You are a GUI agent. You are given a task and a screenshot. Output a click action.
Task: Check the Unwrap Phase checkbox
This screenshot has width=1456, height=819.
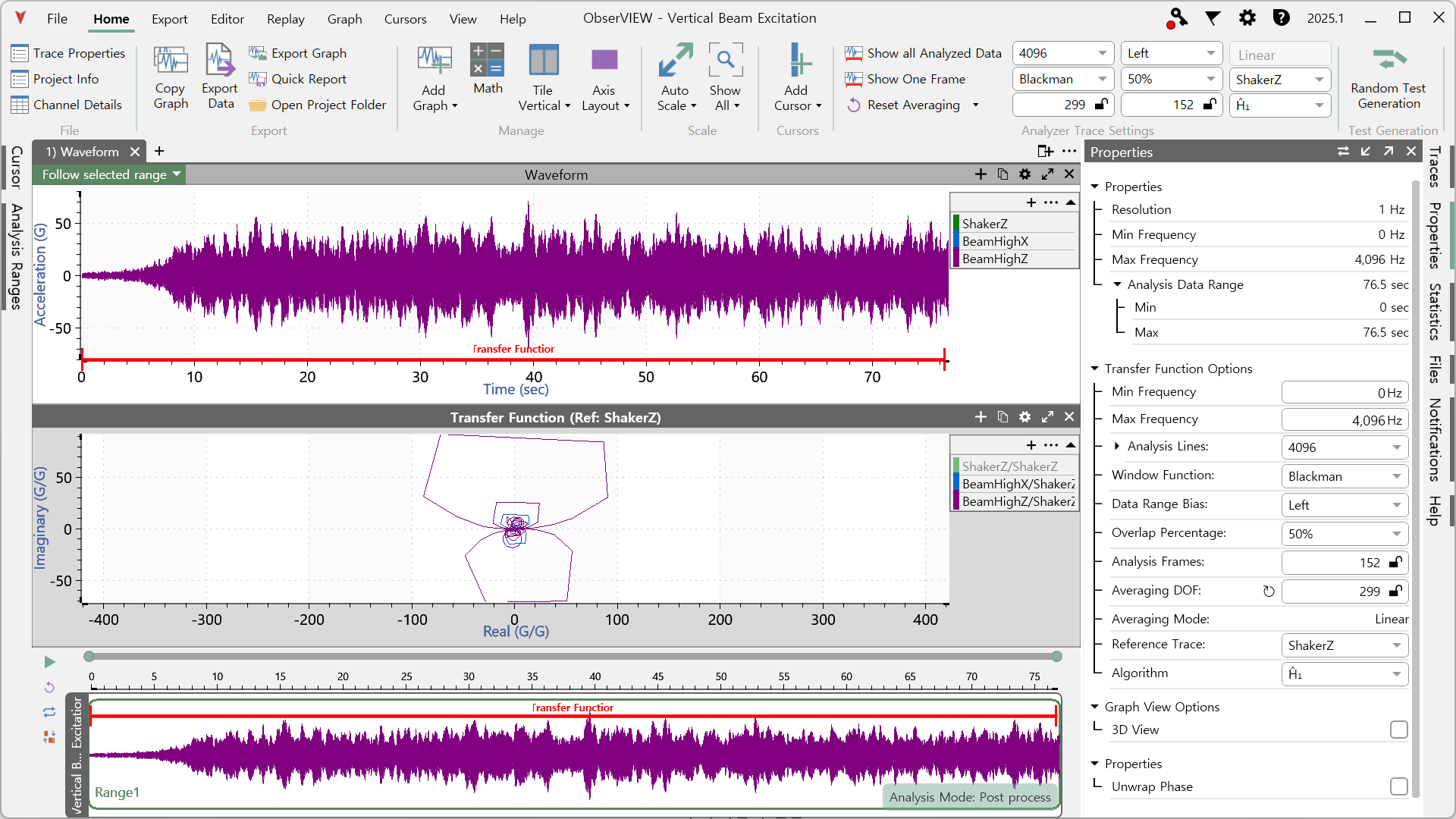coord(1398,786)
